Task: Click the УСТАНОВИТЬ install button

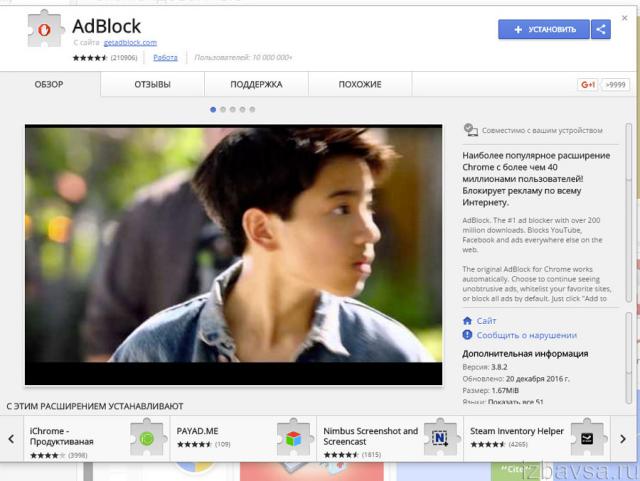Action: (x=544, y=29)
